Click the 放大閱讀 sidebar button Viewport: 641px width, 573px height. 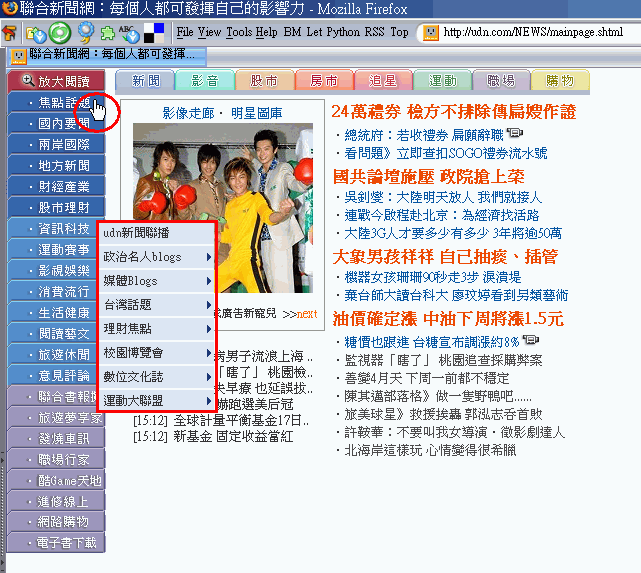point(56,81)
